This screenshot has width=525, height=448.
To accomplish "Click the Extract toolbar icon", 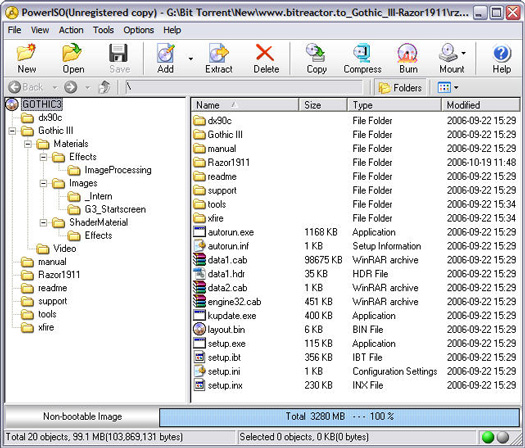I will pyautogui.click(x=218, y=53).
